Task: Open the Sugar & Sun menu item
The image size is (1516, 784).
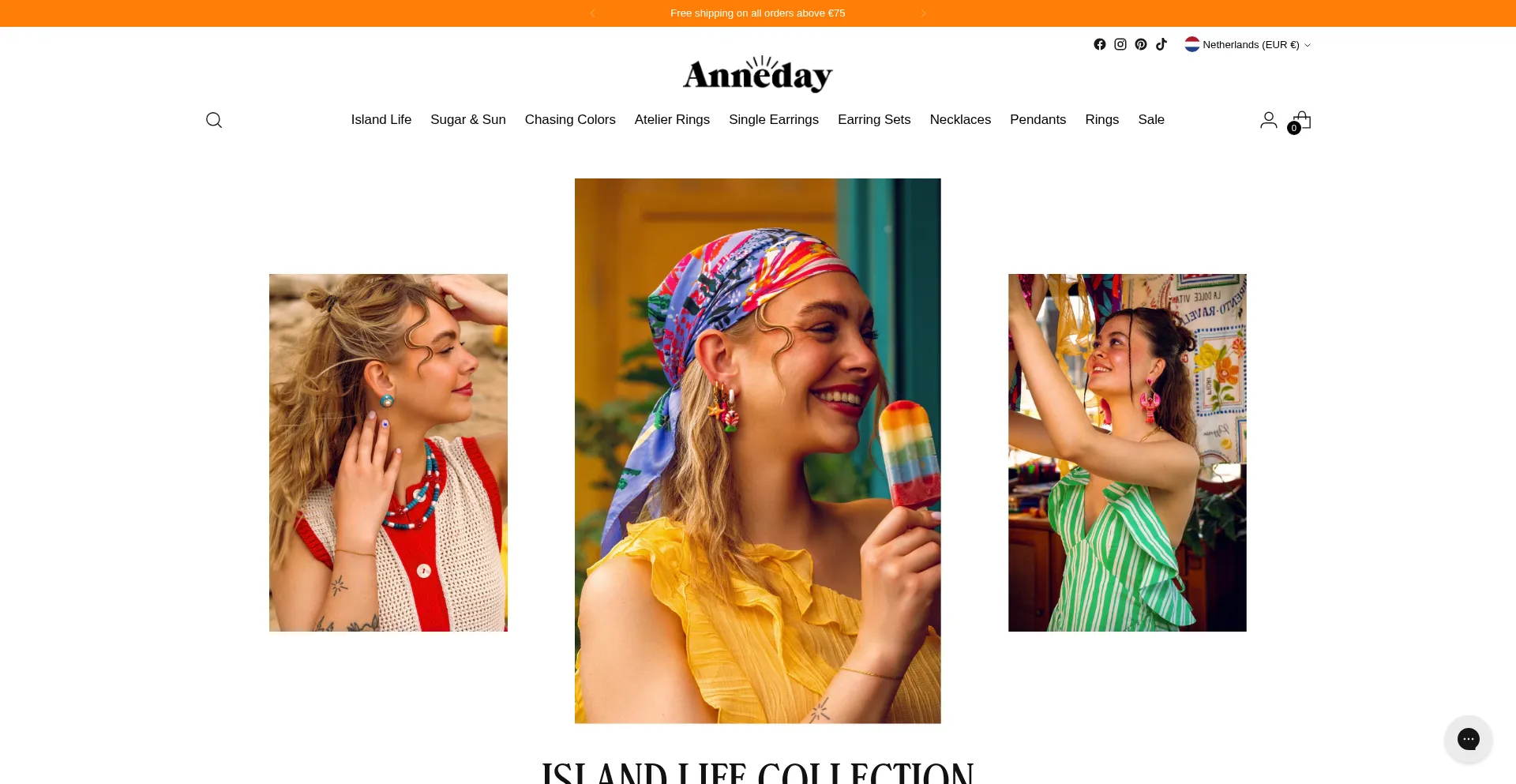Action: click(x=468, y=119)
